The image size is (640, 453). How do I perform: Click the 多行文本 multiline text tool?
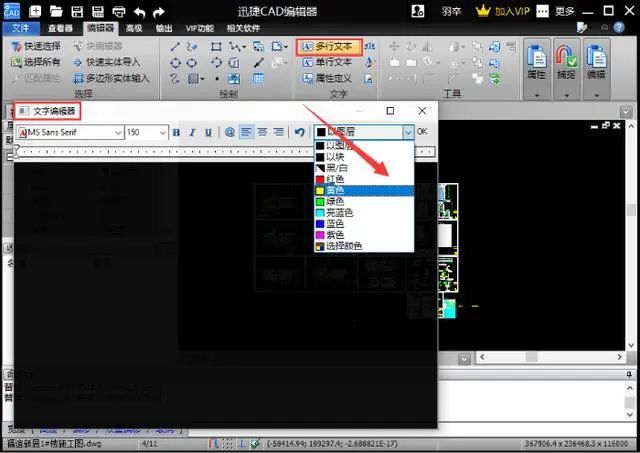coord(328,47)
